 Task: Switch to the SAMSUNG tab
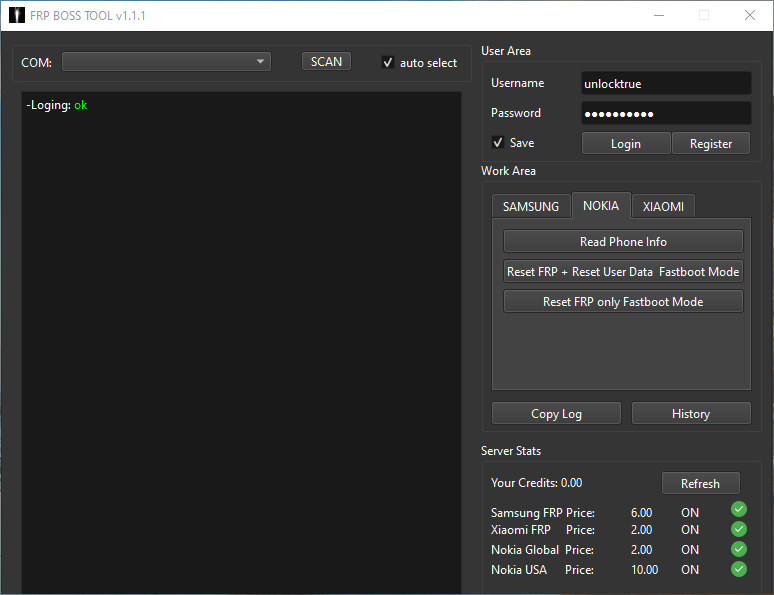point(531,206)
